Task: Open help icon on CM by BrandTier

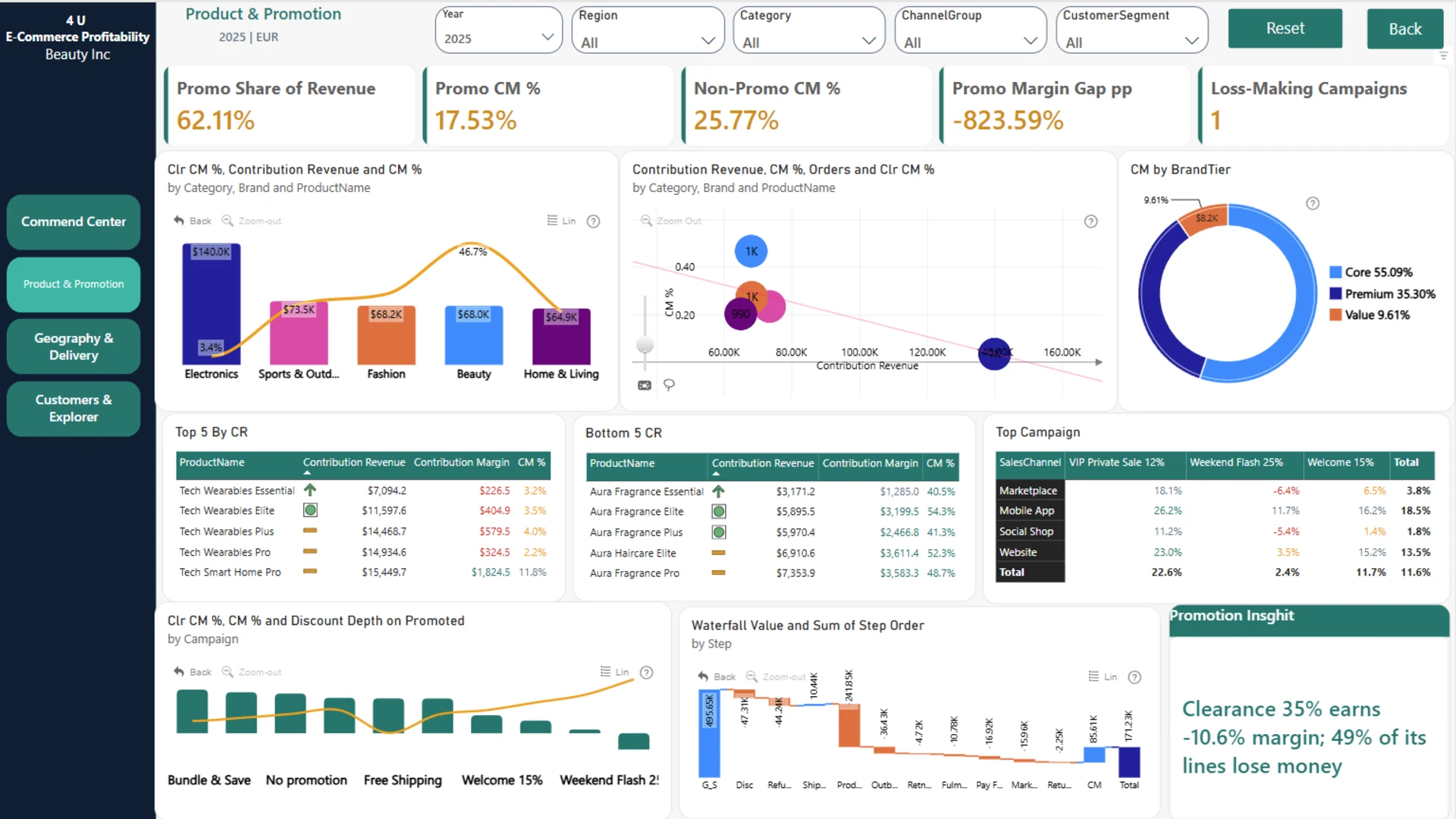Action: [x=1313, y=203]
